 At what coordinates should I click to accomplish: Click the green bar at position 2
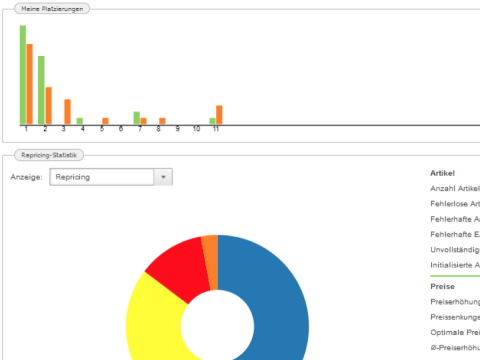click(x=41, y=90)
